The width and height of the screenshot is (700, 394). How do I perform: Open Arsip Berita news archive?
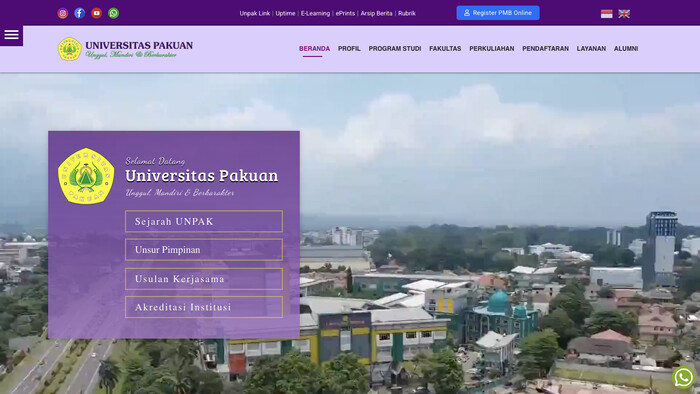point(376,13)
